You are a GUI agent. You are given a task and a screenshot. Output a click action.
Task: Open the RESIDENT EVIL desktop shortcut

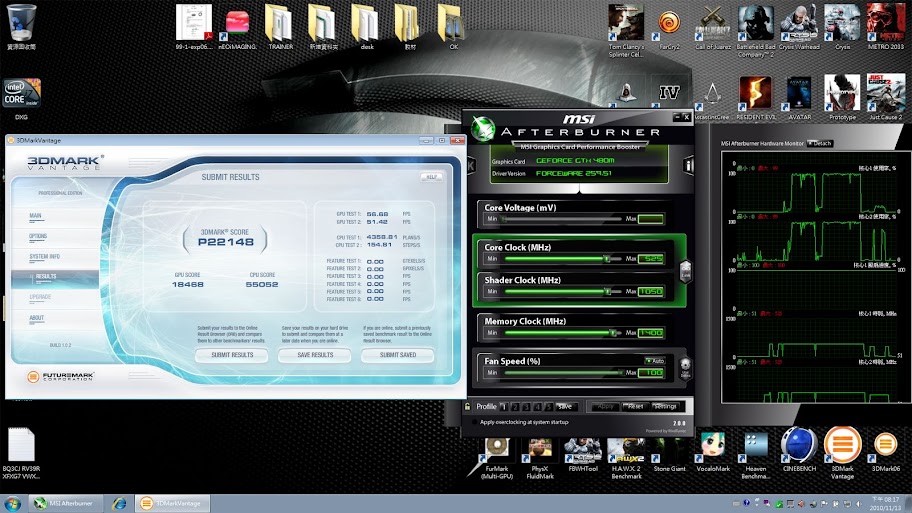coord(756,98)
